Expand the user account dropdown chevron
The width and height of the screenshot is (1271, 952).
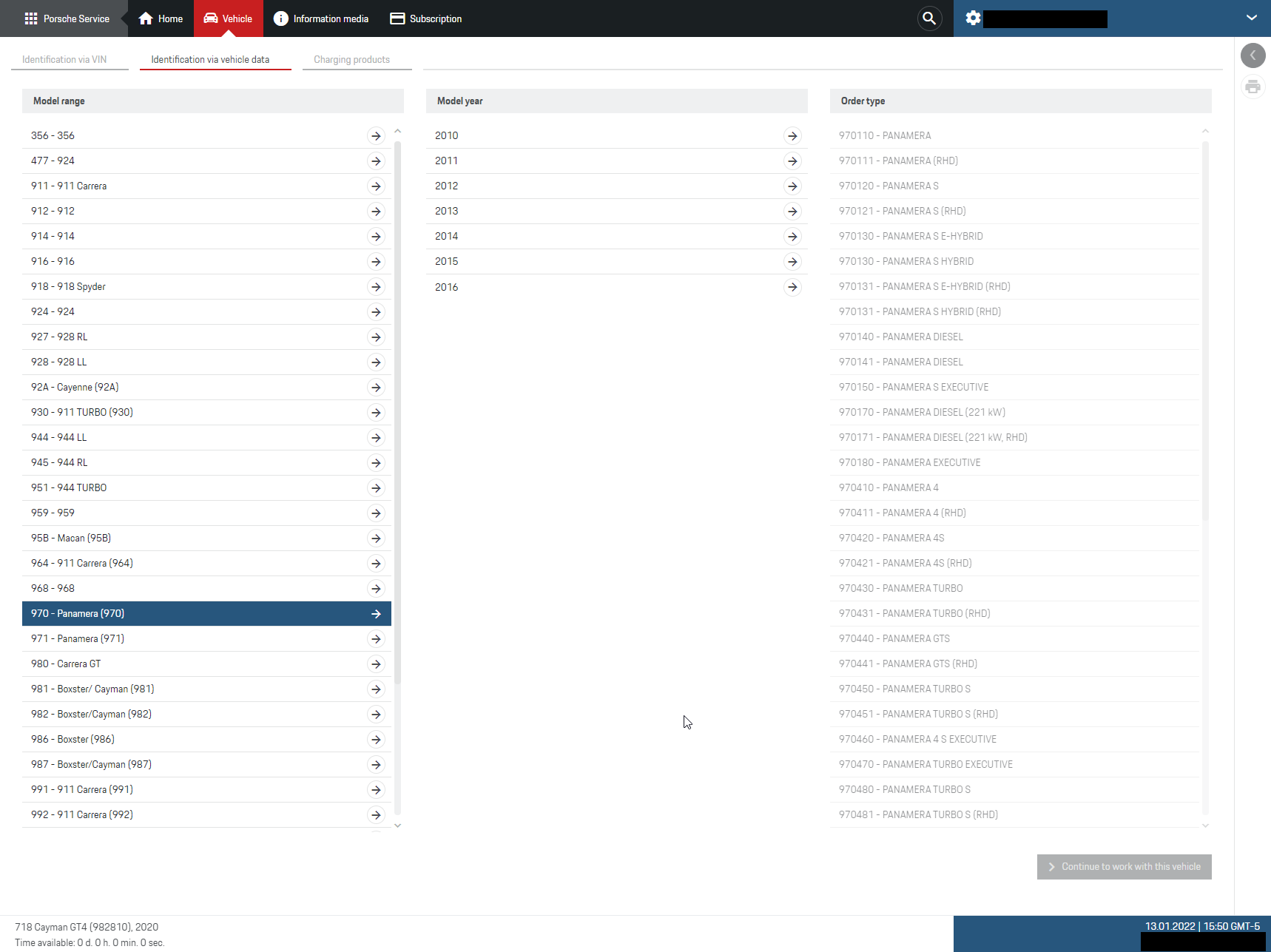pyautogui.click(x=1251, y=18)
